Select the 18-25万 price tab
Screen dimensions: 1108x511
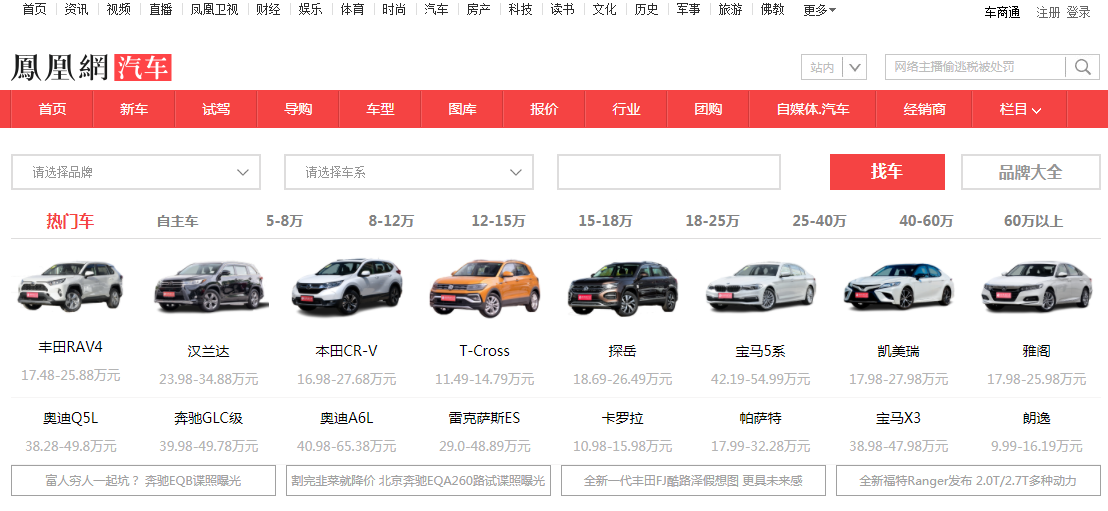coord(712,221)
